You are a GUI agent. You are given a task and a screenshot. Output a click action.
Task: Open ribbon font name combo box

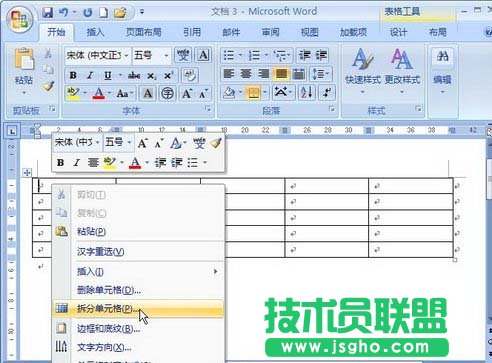click(x=97, y=55)
